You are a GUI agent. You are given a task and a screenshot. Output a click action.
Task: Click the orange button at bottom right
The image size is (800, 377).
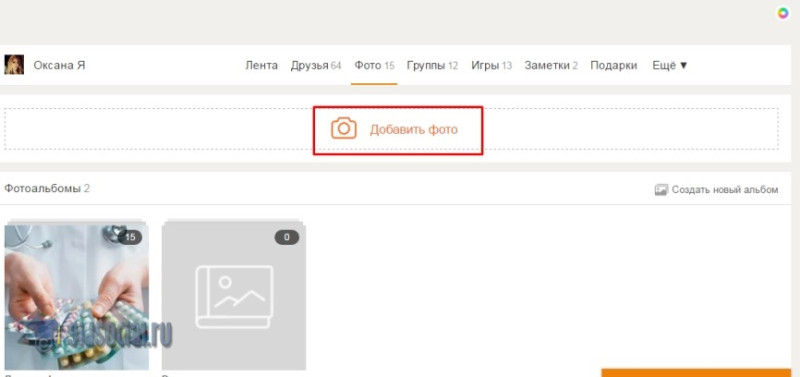[696, 373]
